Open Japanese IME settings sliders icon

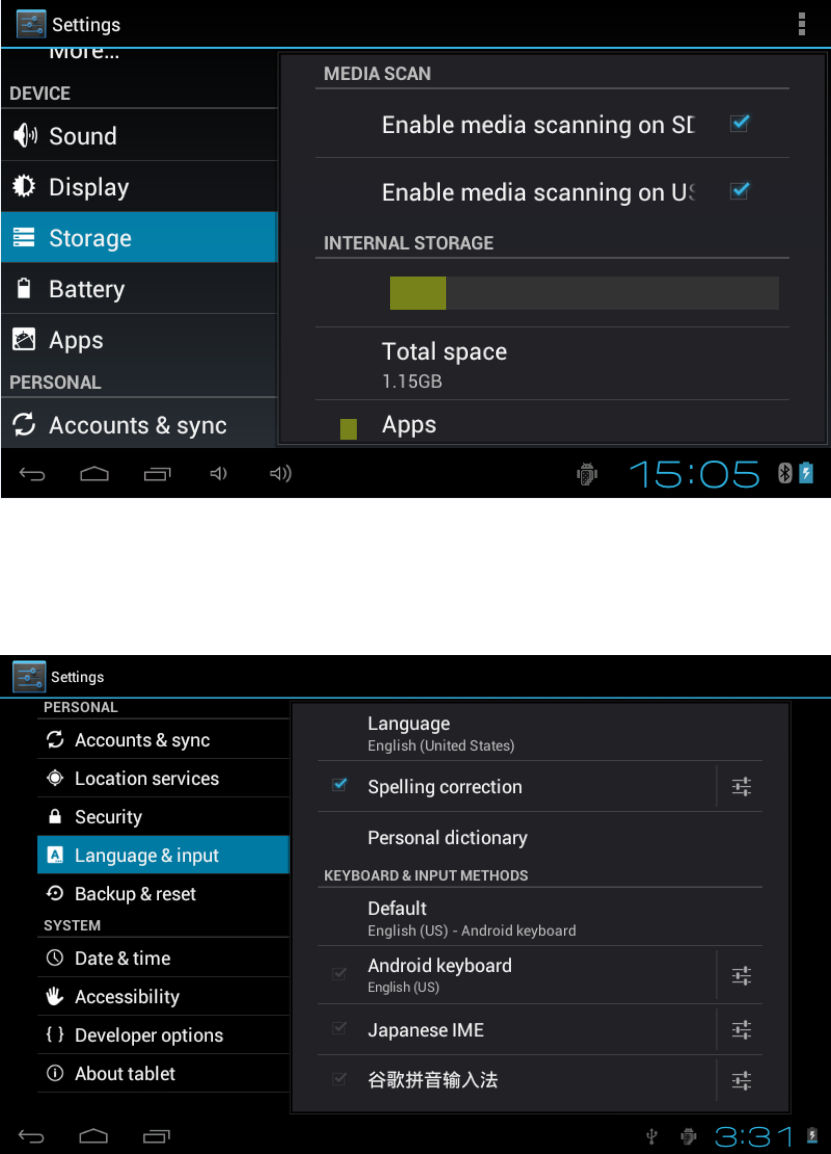741,1030
